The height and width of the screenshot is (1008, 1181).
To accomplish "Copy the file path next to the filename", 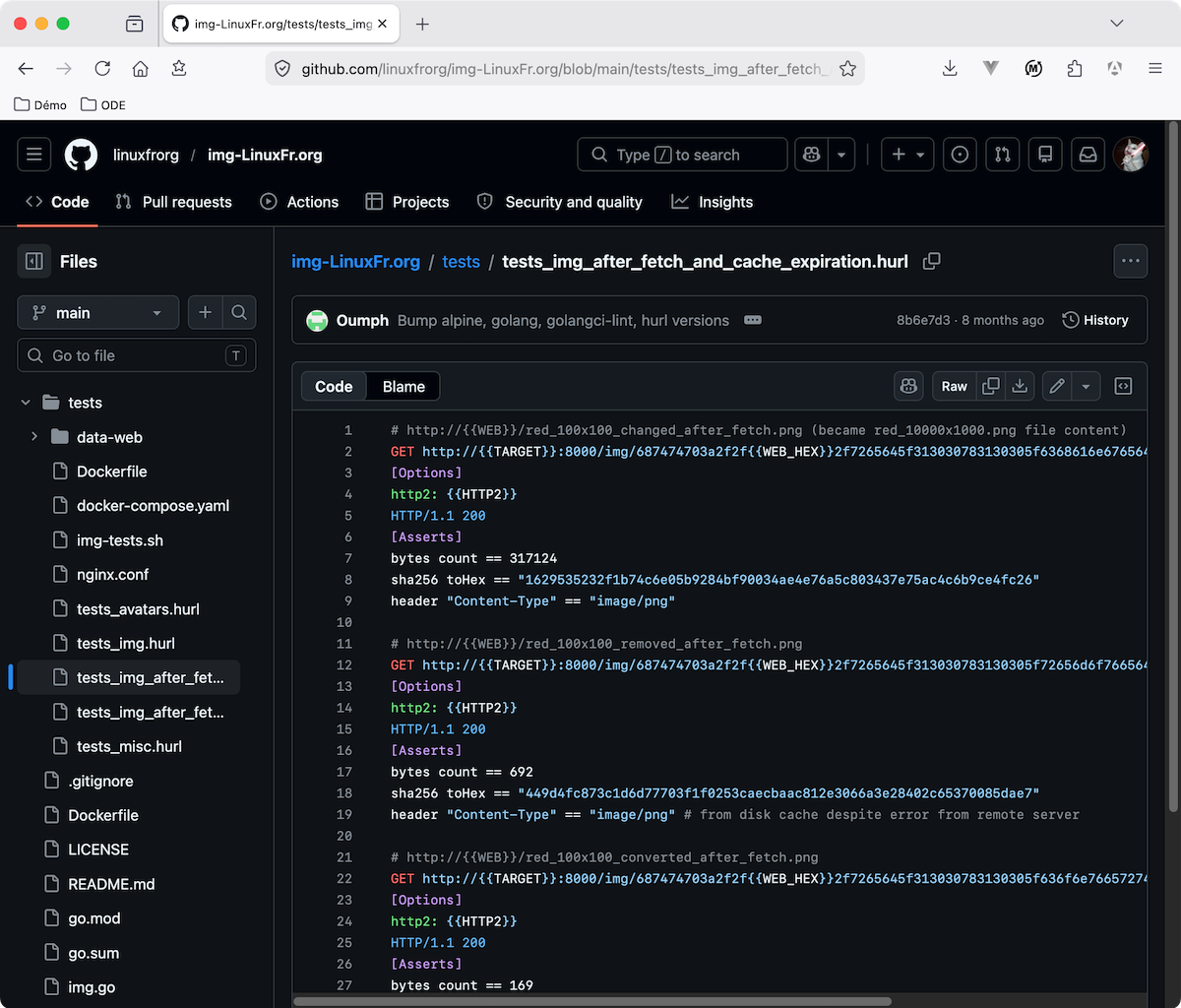I will pyautogui.click(x=931, y=261).
